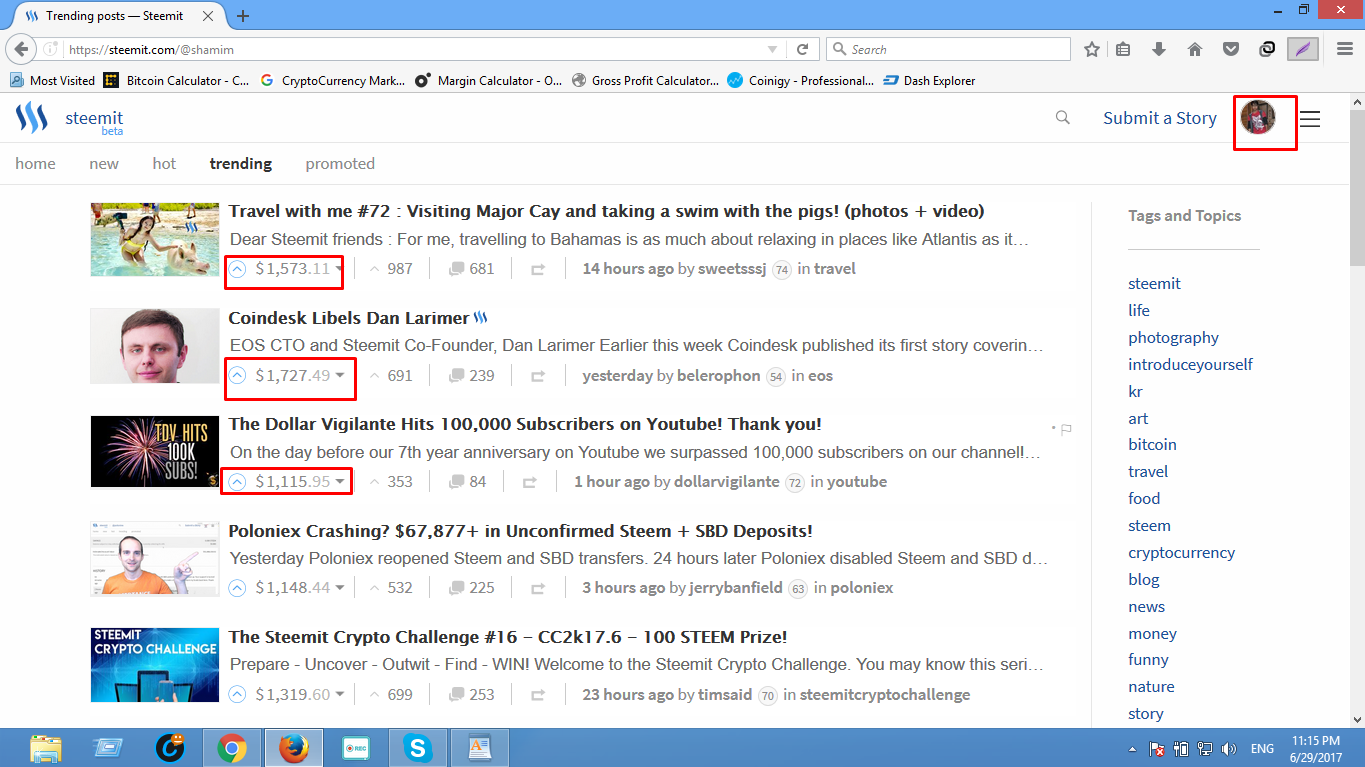Screen dimensions: 1365x767
Task: Resteem the Coindesk Libels Dan Larimer post
Action: click(538, 376)
